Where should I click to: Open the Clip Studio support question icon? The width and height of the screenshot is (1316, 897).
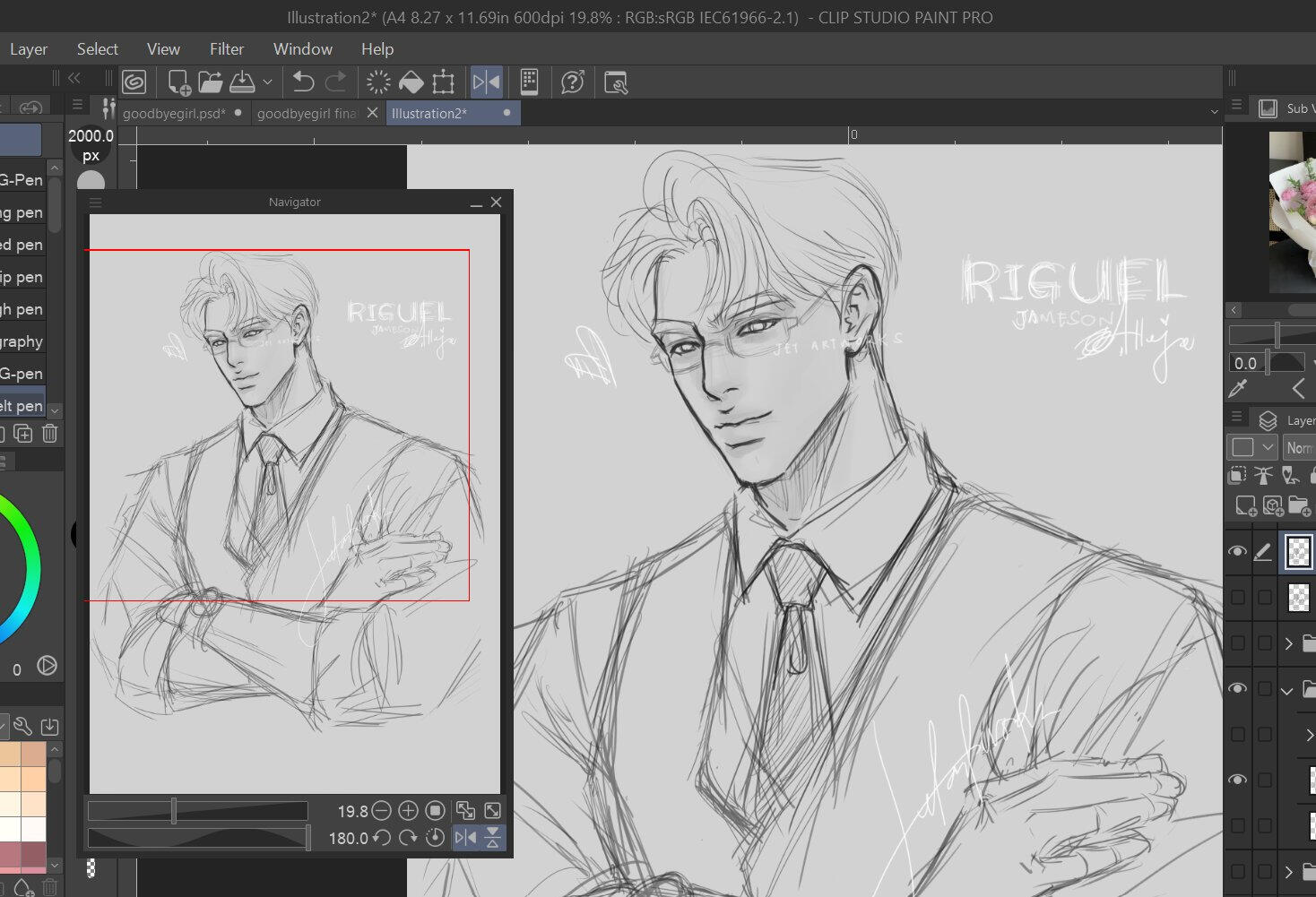click(572, 82)
